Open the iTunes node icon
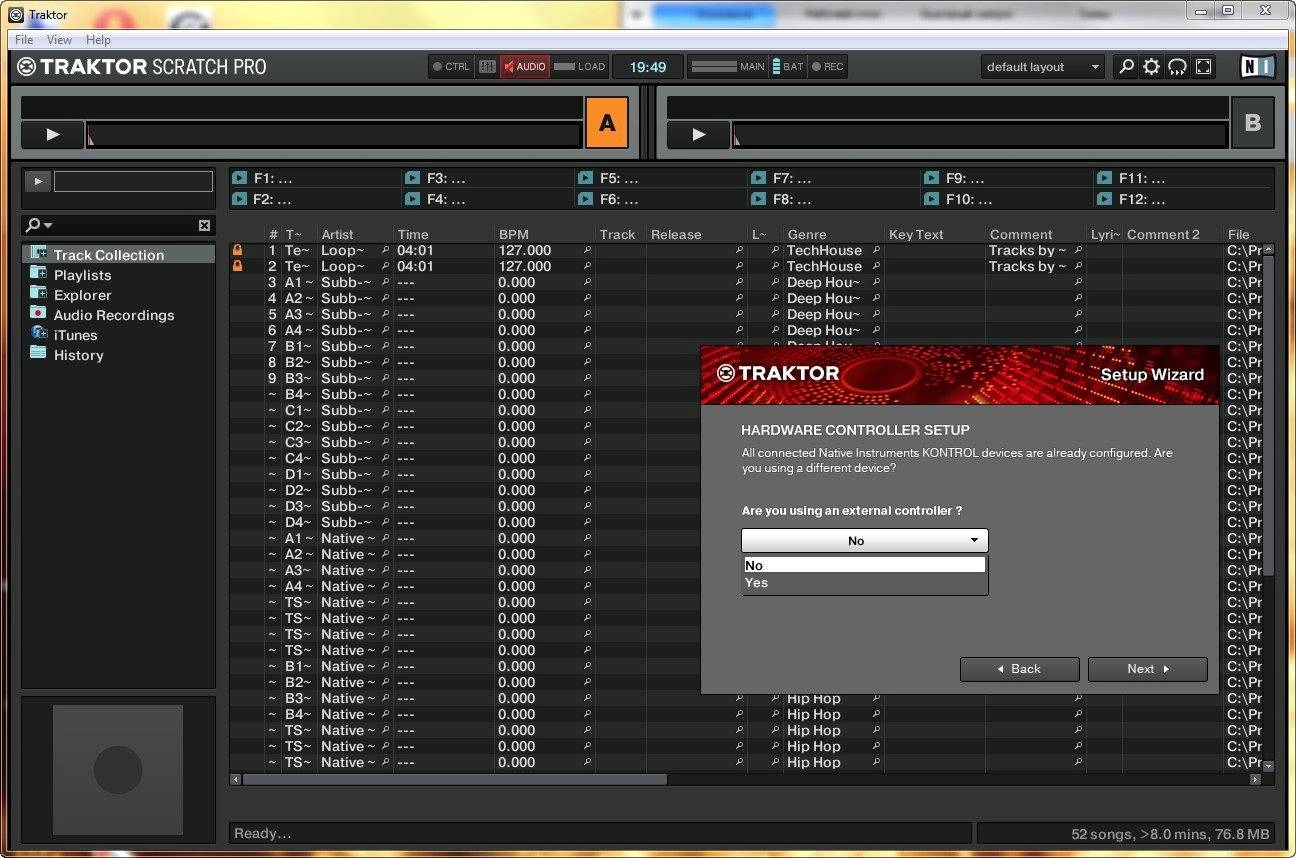The width and height of the screenshot is (1296, 858). (38, 334)
